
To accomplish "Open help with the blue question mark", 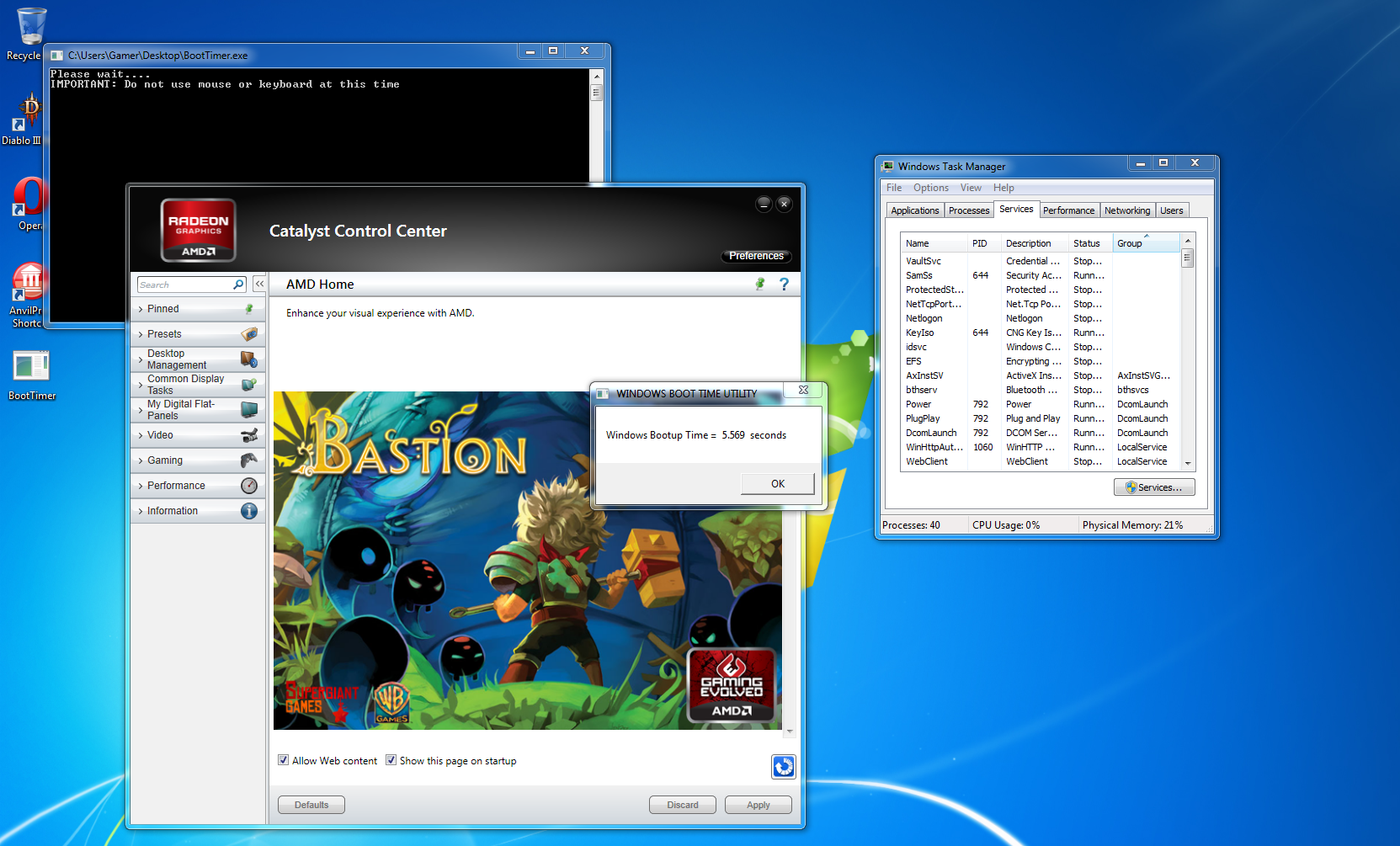I will click(784, 285).
